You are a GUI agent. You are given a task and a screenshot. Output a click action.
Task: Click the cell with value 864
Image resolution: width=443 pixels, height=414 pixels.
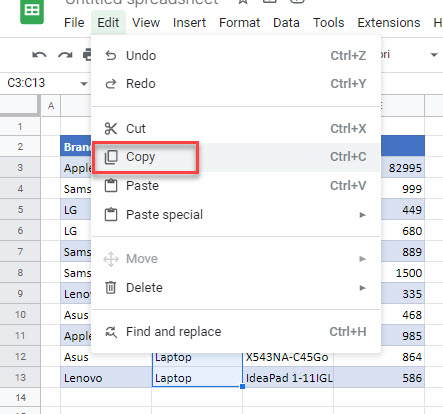click(x=379, y=357)
